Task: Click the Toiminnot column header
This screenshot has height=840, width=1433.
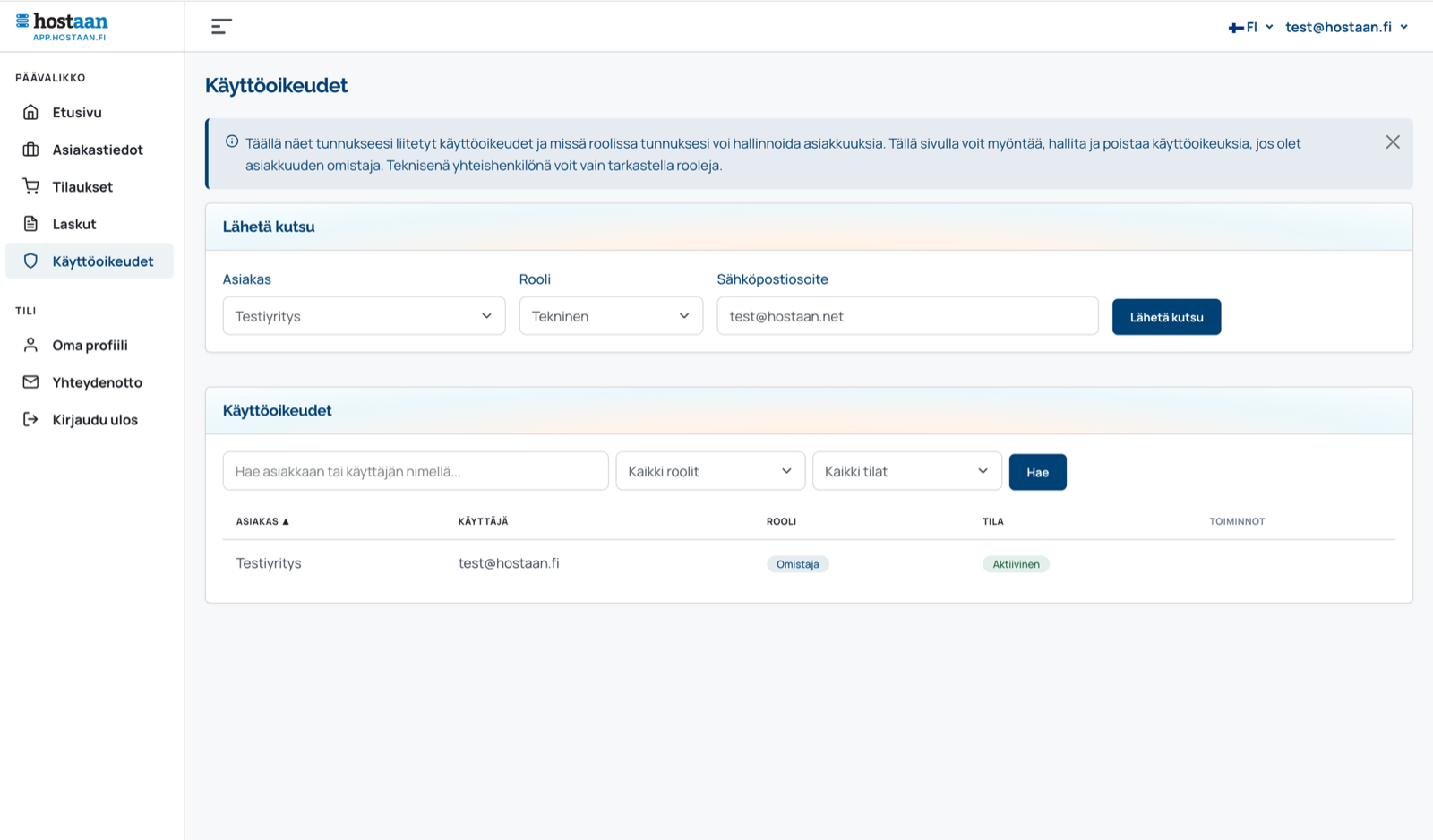Action: pos(1237,521)
